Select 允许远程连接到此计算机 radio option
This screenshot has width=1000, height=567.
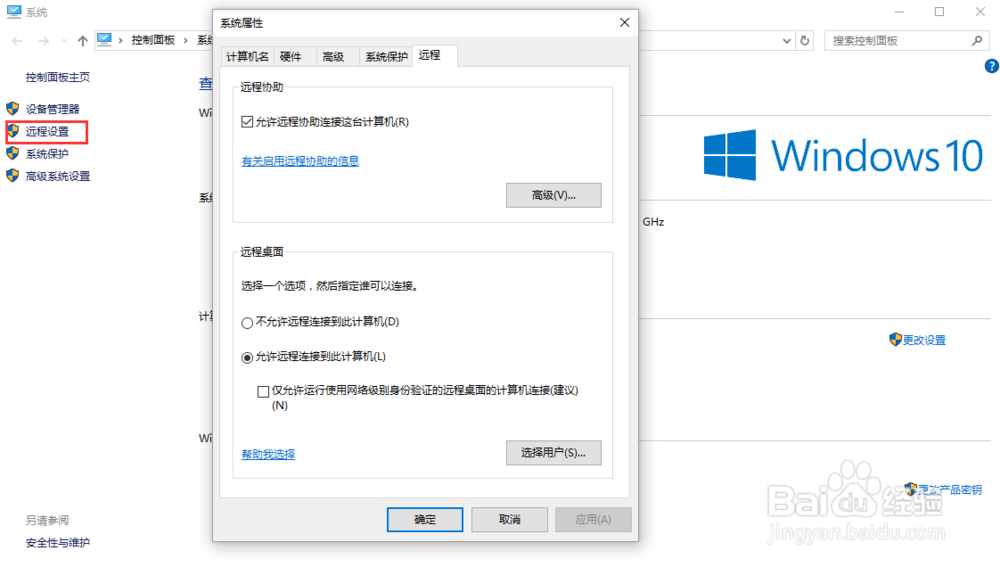247,357
